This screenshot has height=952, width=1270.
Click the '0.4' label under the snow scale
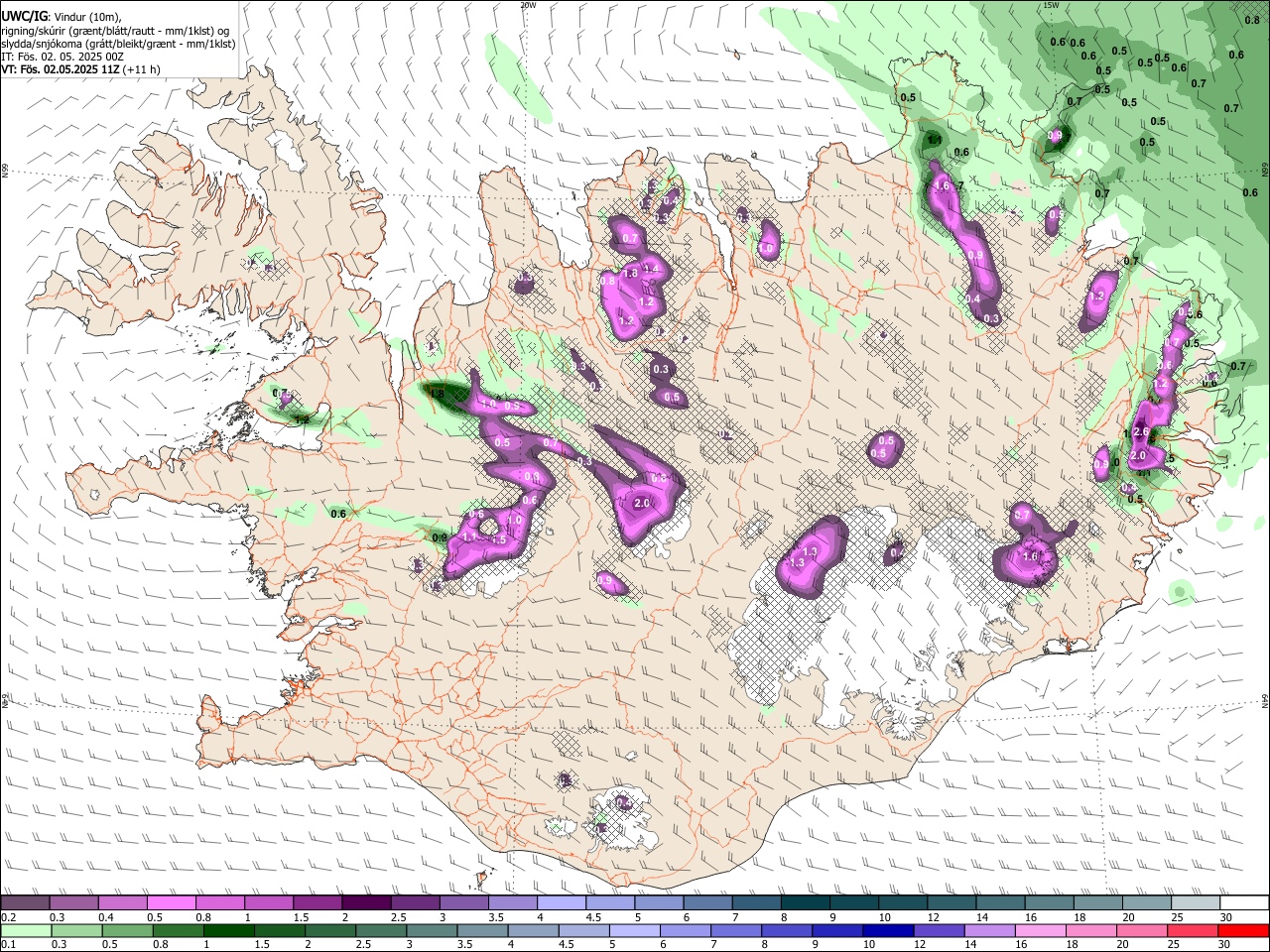[105, 917]
